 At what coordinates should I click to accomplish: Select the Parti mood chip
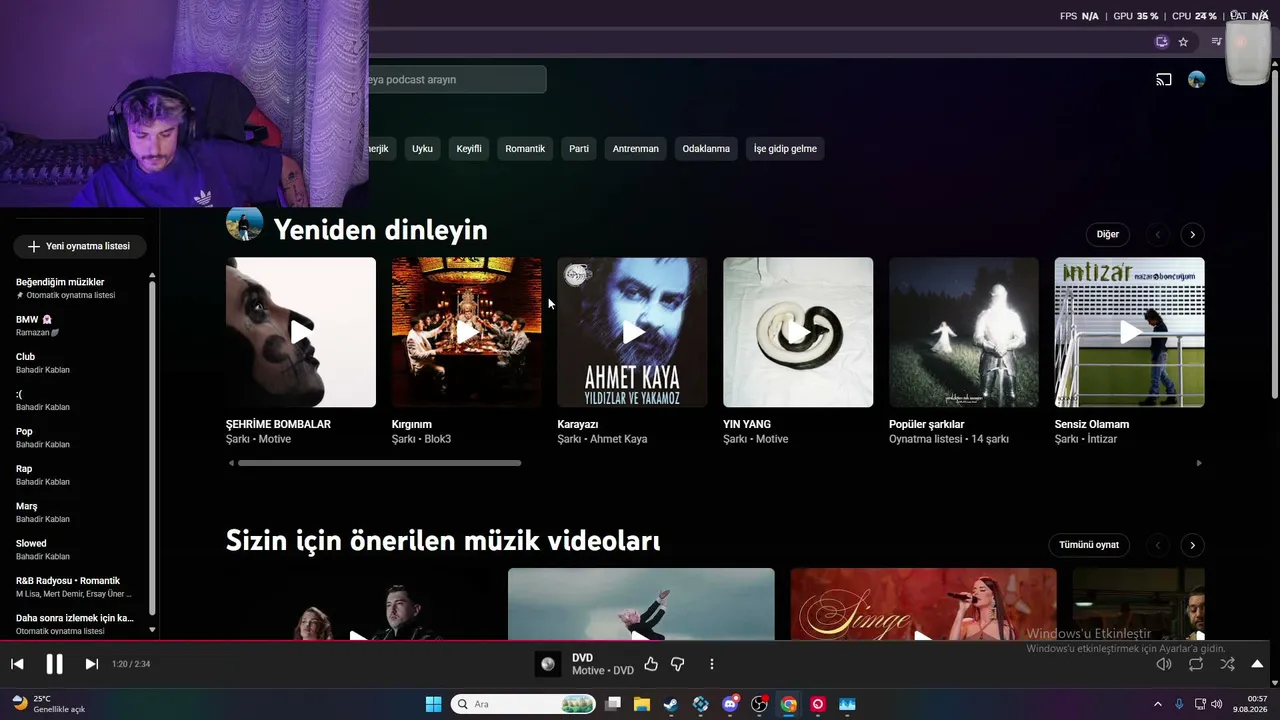[x=579, y=149]
